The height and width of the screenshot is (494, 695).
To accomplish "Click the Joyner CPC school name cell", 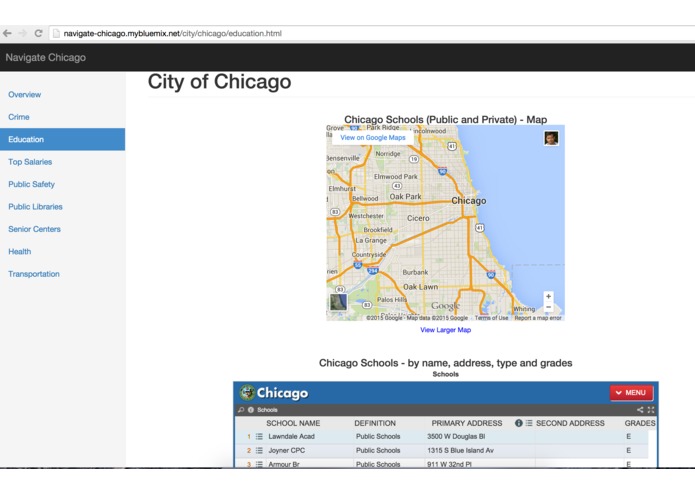I will coord(287,450).
